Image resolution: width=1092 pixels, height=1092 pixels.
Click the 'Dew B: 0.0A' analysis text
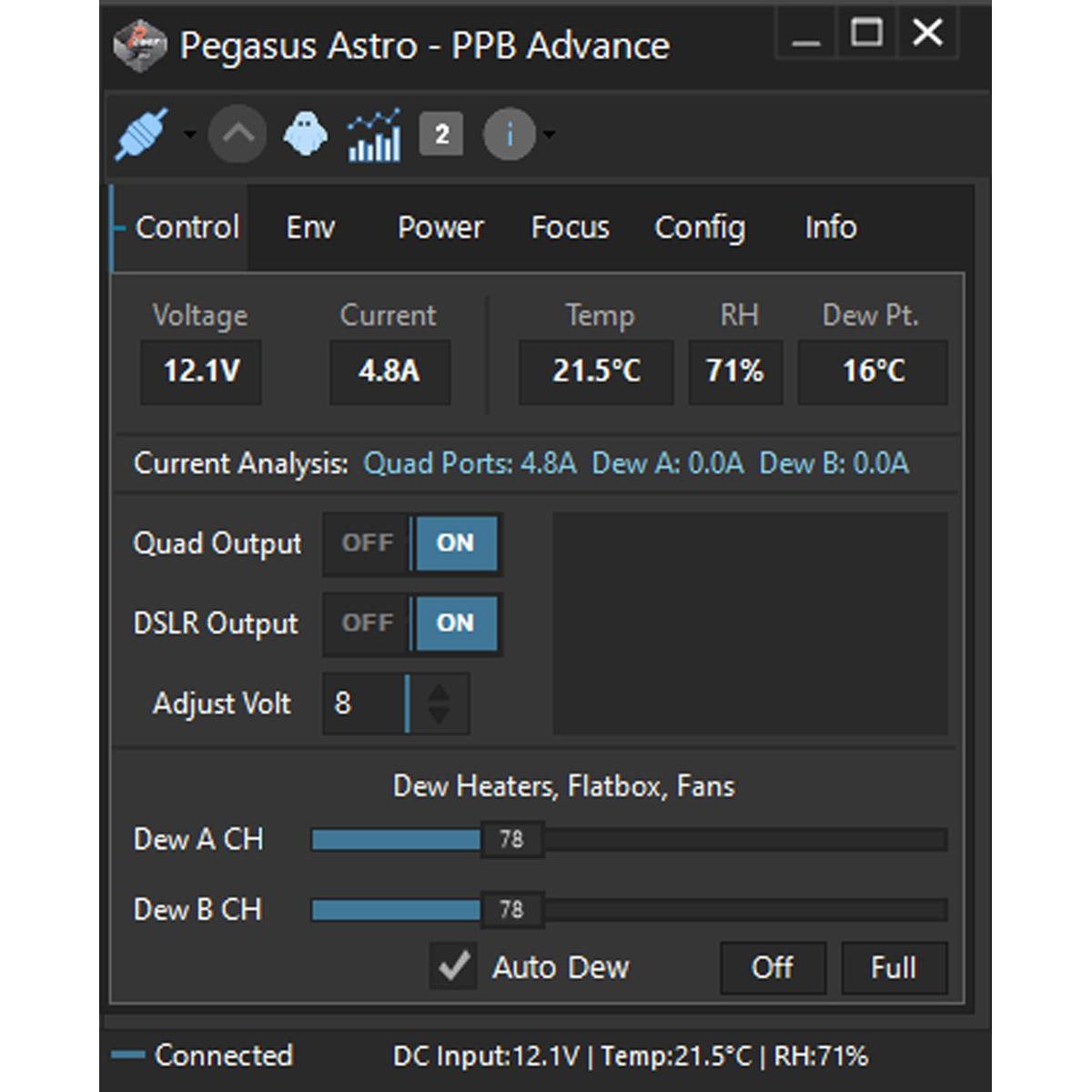coord(834,464)
